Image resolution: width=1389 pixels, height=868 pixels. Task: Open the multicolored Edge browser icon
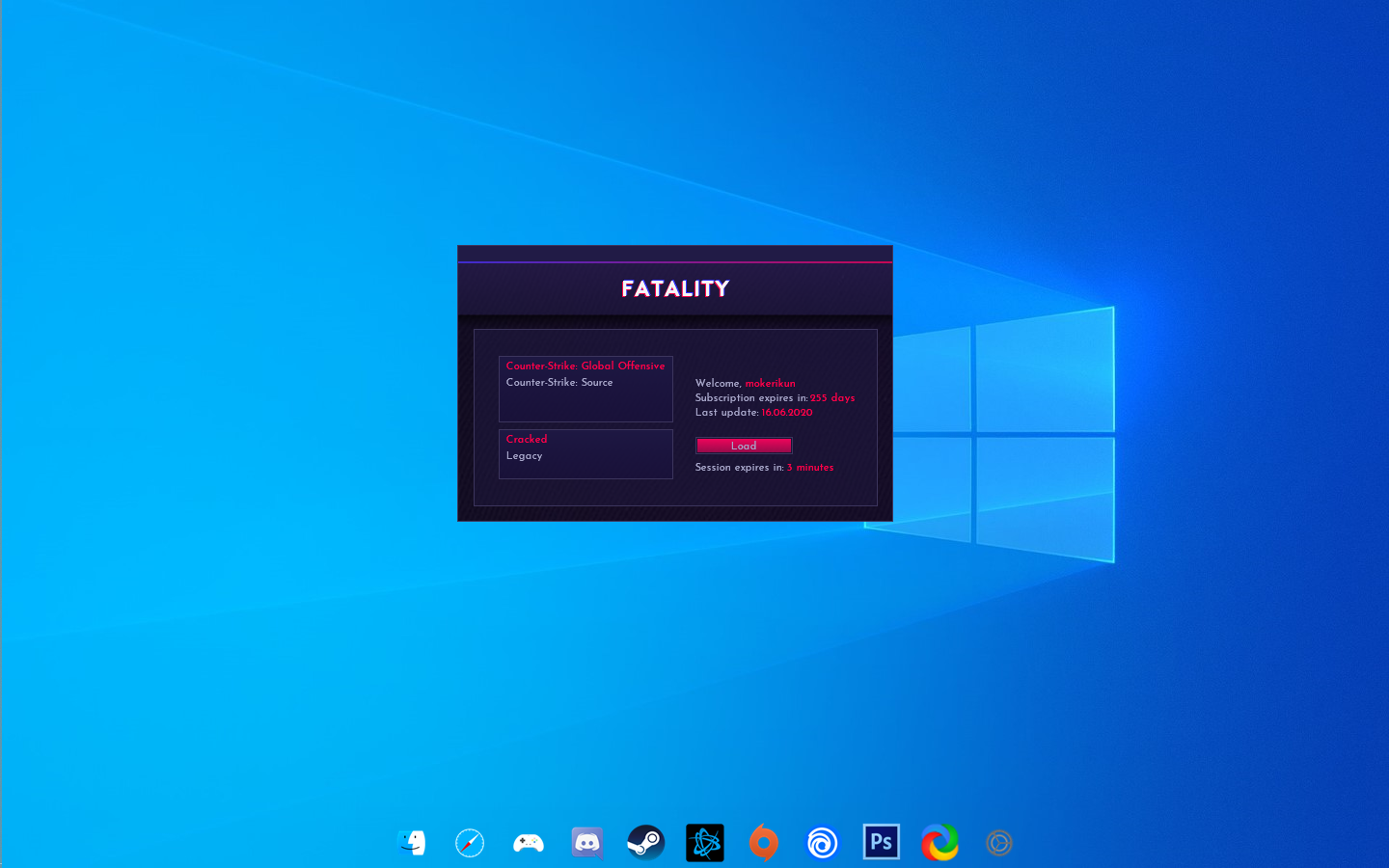coord(940,843)
